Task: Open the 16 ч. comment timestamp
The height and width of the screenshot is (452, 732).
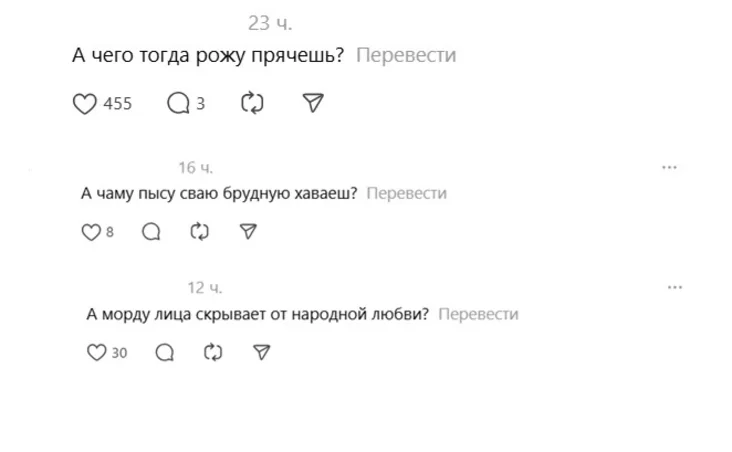Action: click(x=195, y=167)
